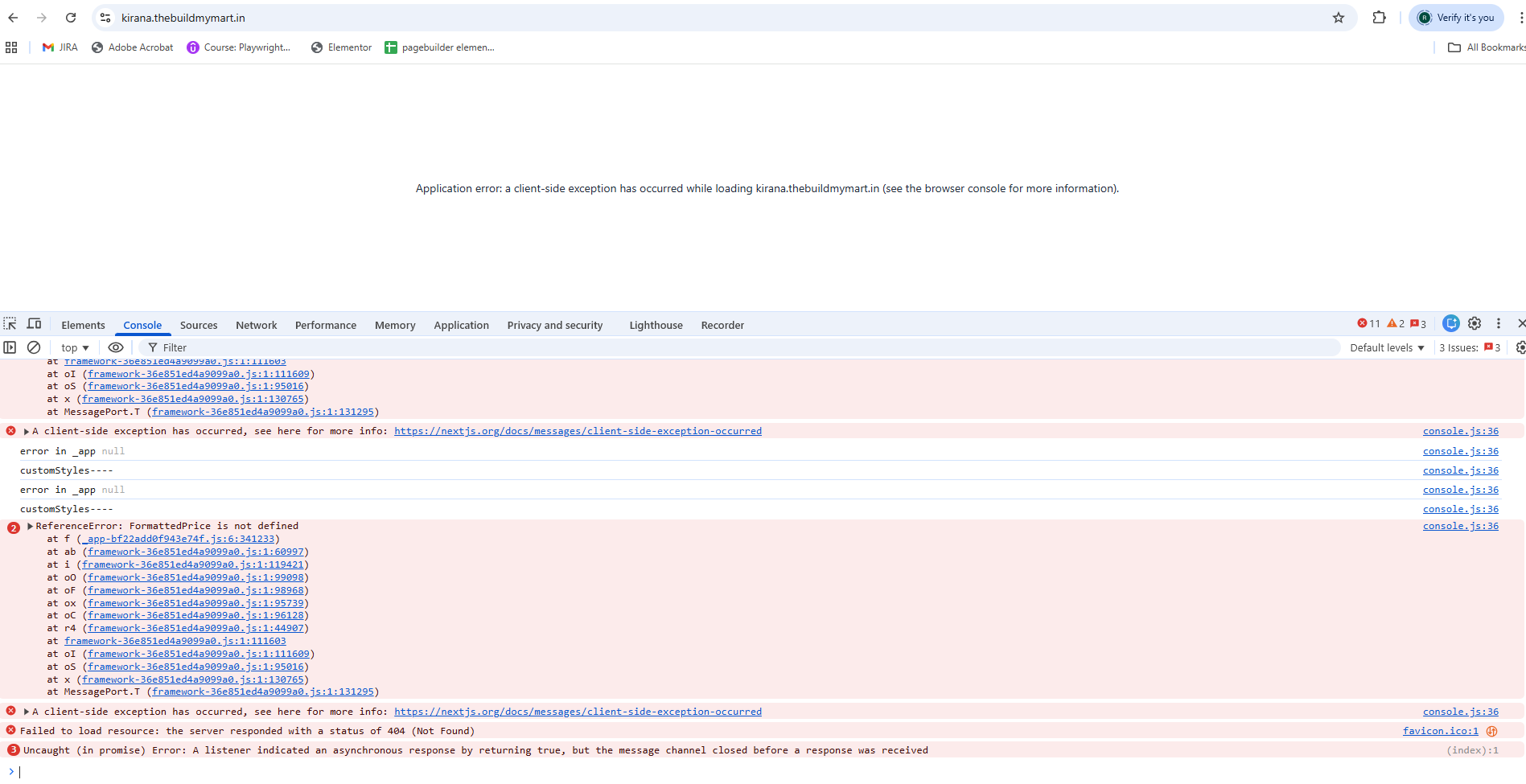Open the Elementor bookmark

click(342, 47)
